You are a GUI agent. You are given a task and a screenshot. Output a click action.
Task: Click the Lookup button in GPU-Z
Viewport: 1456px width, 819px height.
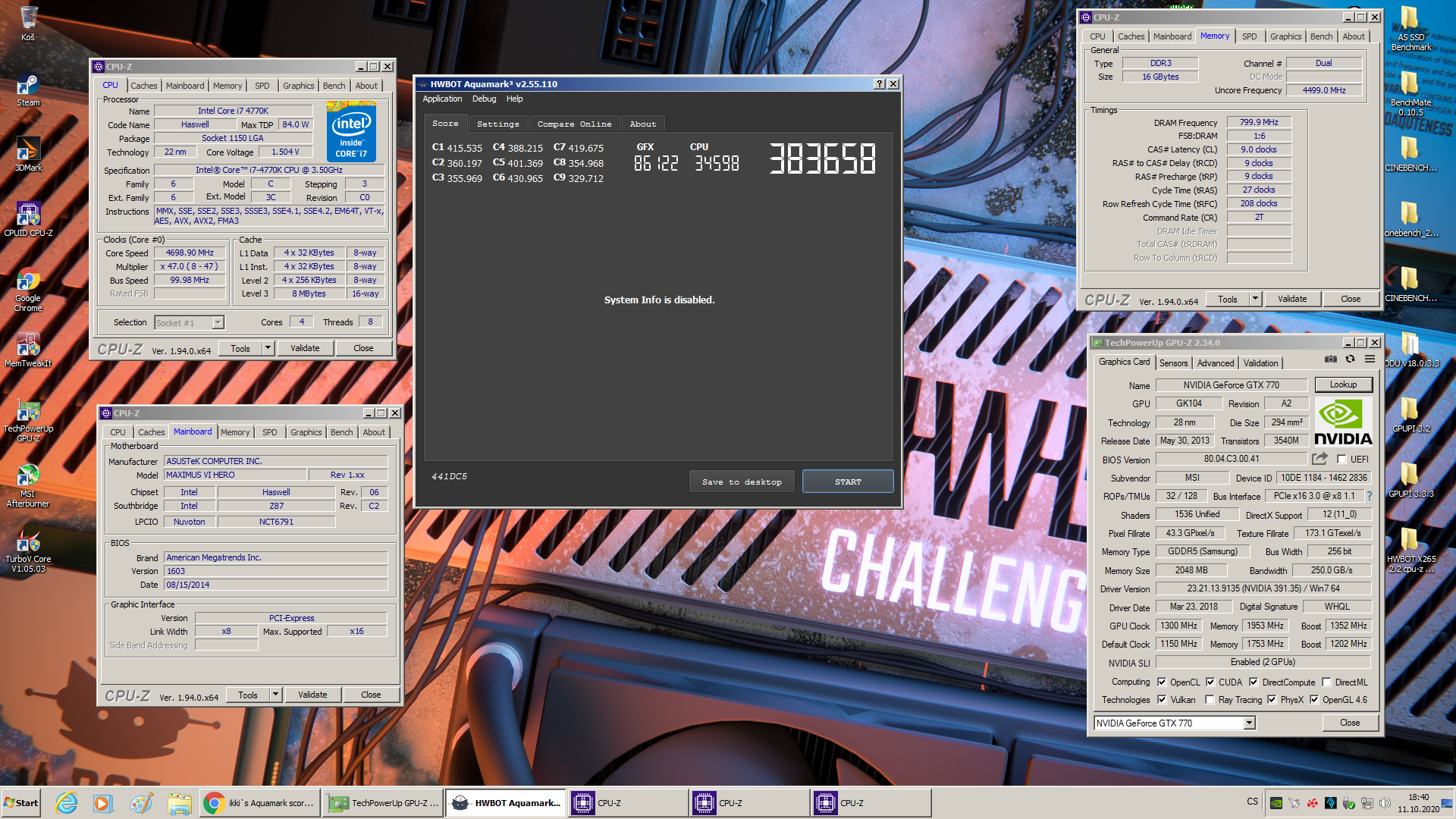[x=1343, y=384]
